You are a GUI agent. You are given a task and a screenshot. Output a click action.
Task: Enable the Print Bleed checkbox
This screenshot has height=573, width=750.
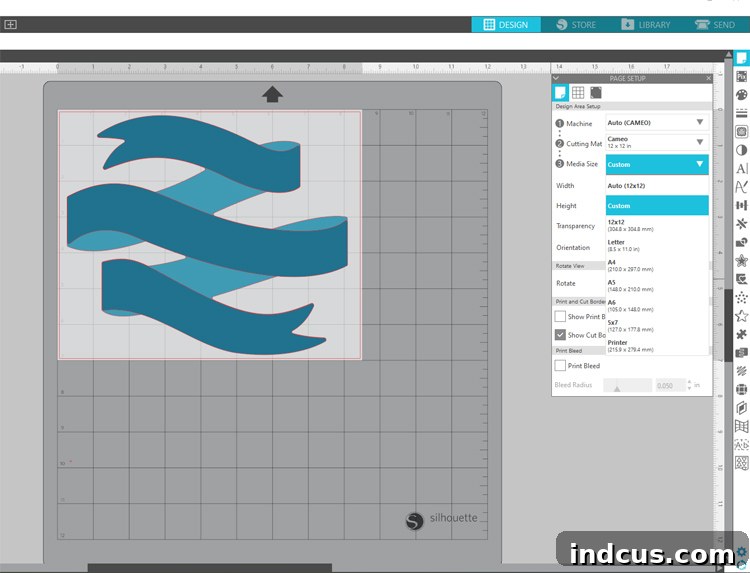pyautogui.click(x=560, y=365)
